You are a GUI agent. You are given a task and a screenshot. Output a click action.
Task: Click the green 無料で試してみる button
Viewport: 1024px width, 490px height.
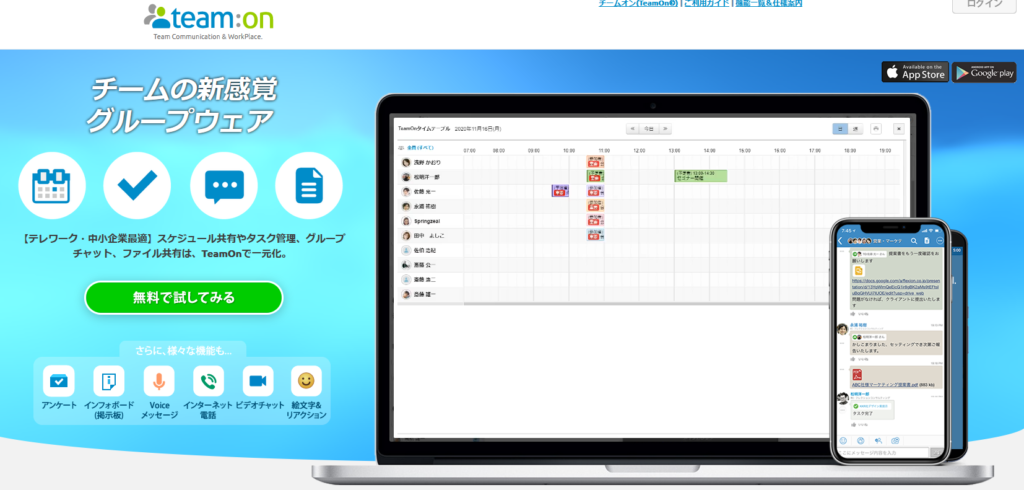(x=184, y=298)
